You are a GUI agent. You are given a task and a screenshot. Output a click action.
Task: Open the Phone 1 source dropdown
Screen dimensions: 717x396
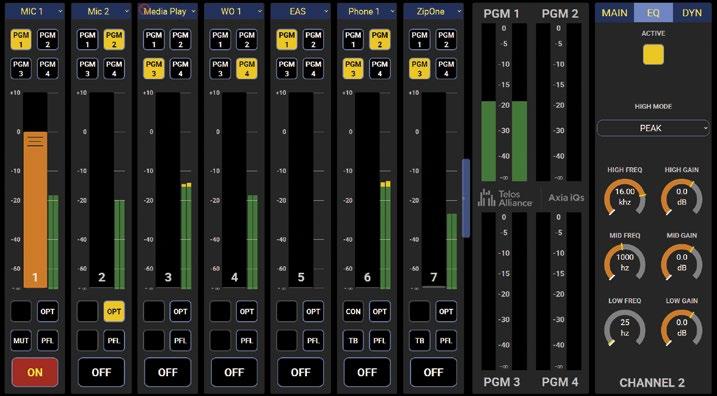coord(367,11)
